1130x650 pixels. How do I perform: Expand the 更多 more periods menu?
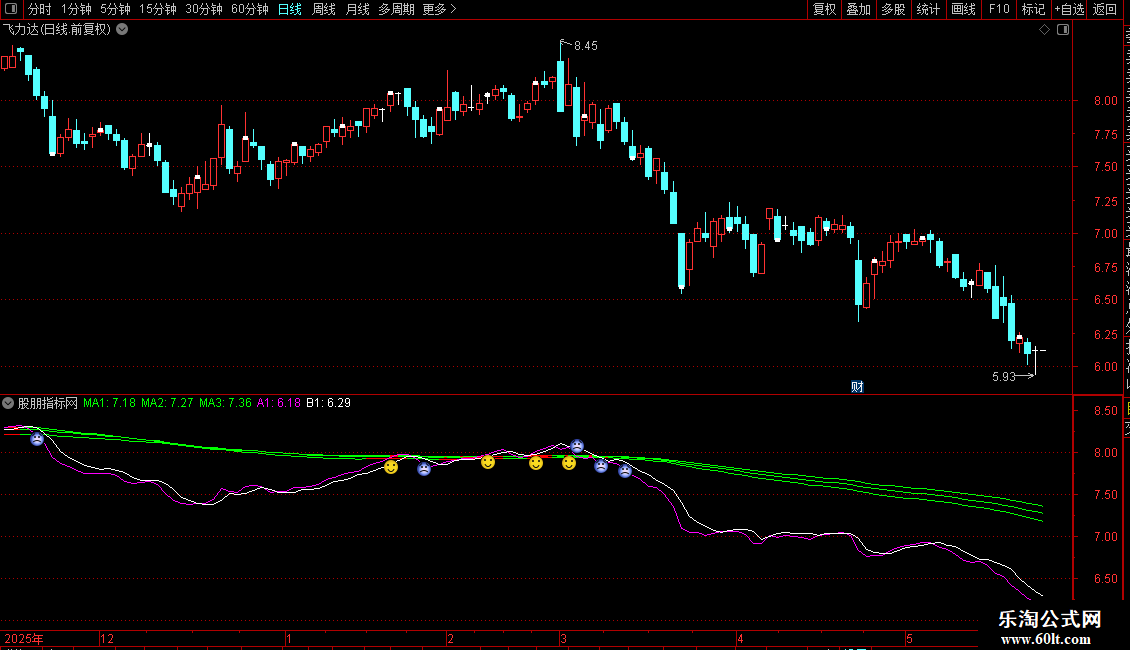[439, 9]
